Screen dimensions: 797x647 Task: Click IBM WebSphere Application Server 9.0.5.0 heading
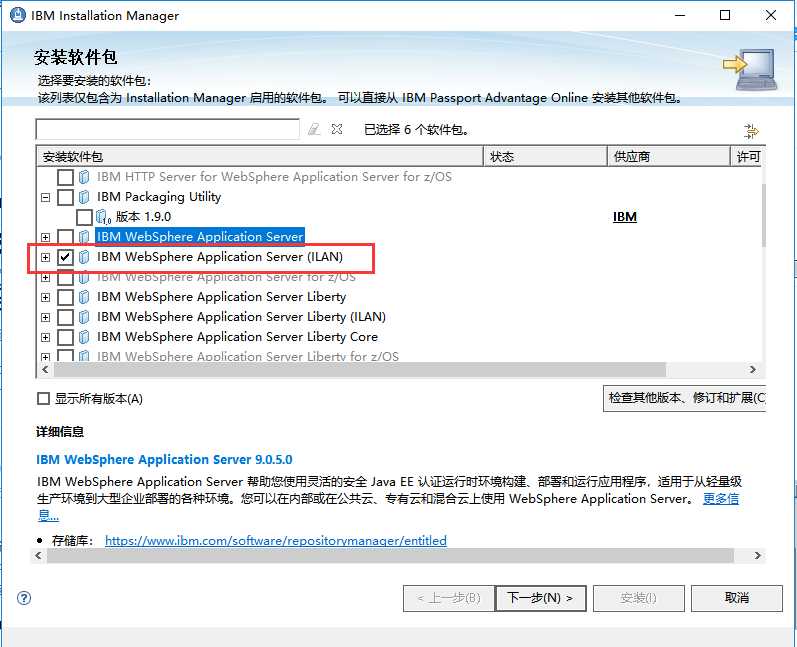click(164, 459)
